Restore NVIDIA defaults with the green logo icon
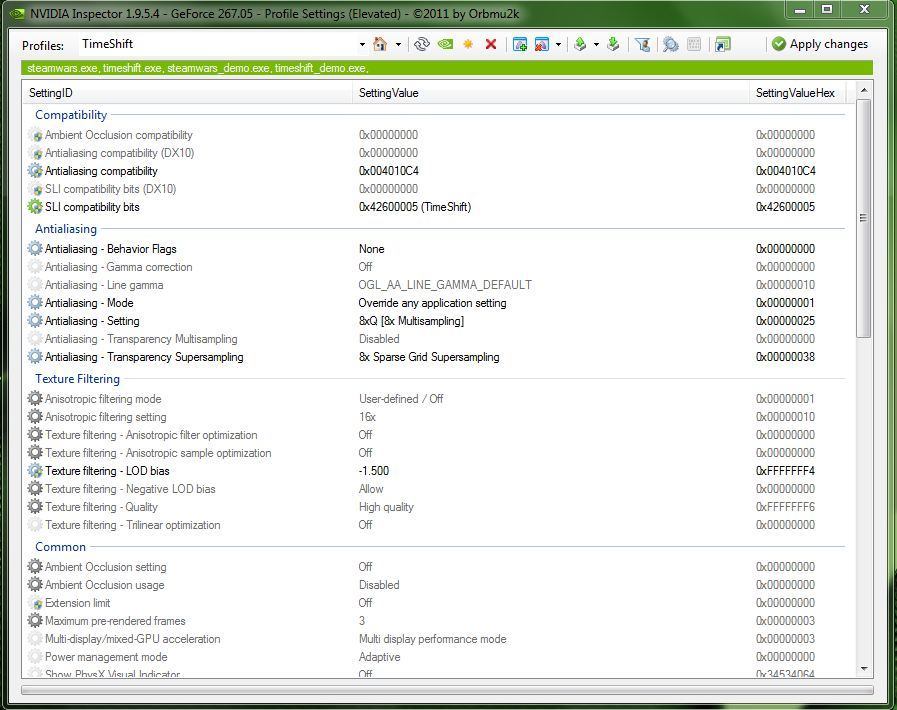897x710 pixels. pyautogui.click(x=445, y=44)
